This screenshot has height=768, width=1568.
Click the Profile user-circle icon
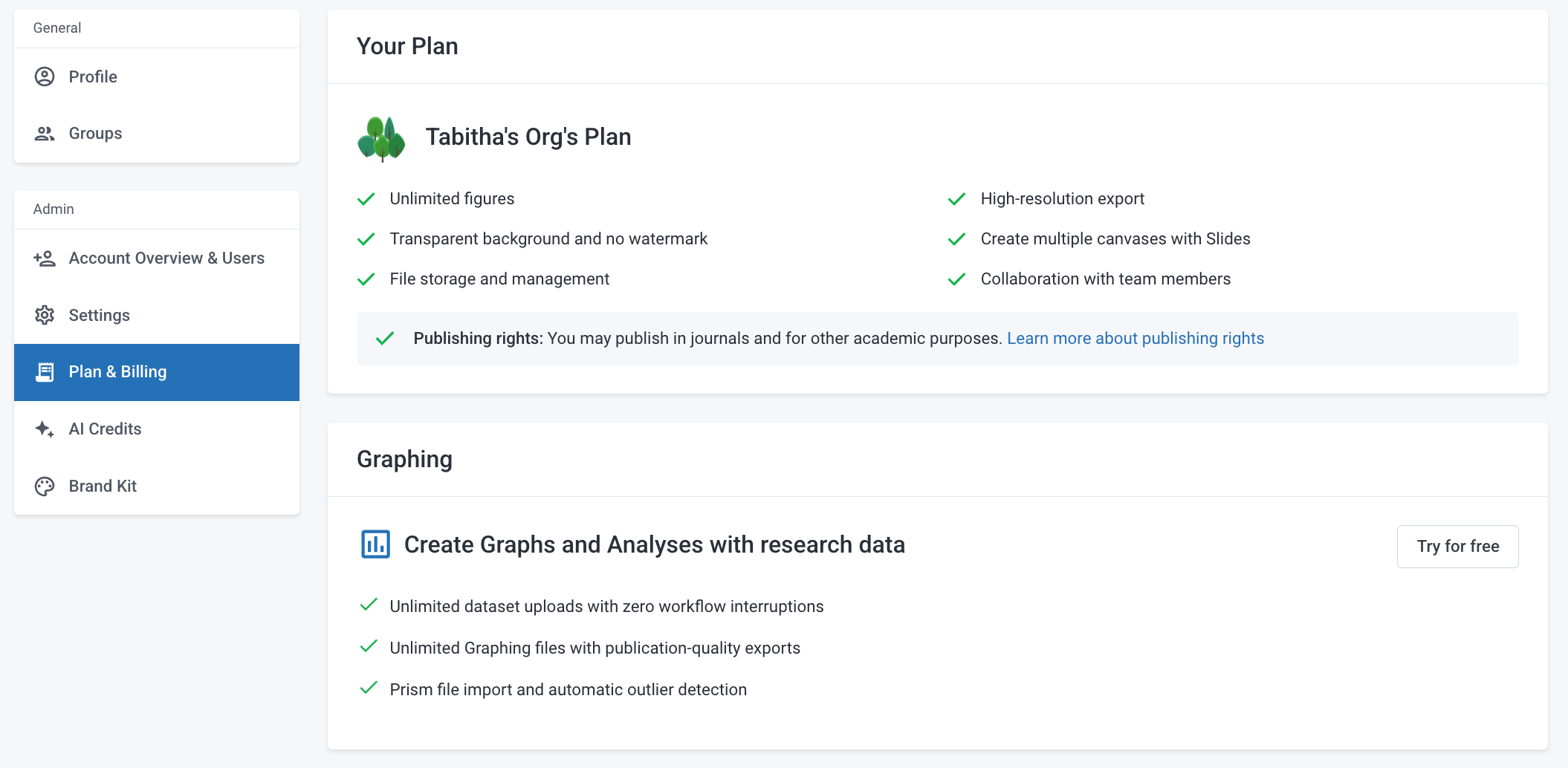point(45,77)
